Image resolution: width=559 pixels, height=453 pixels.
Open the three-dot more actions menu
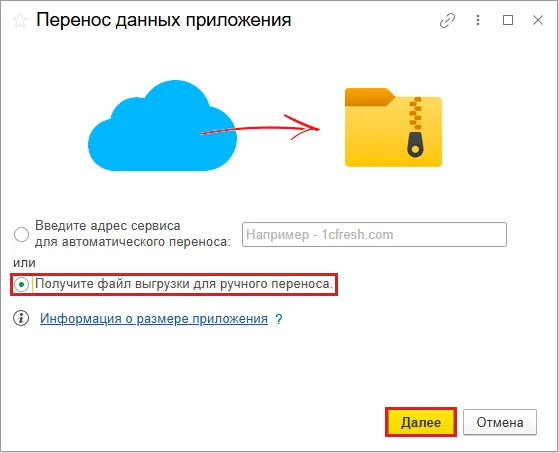[x=478, y=20]
